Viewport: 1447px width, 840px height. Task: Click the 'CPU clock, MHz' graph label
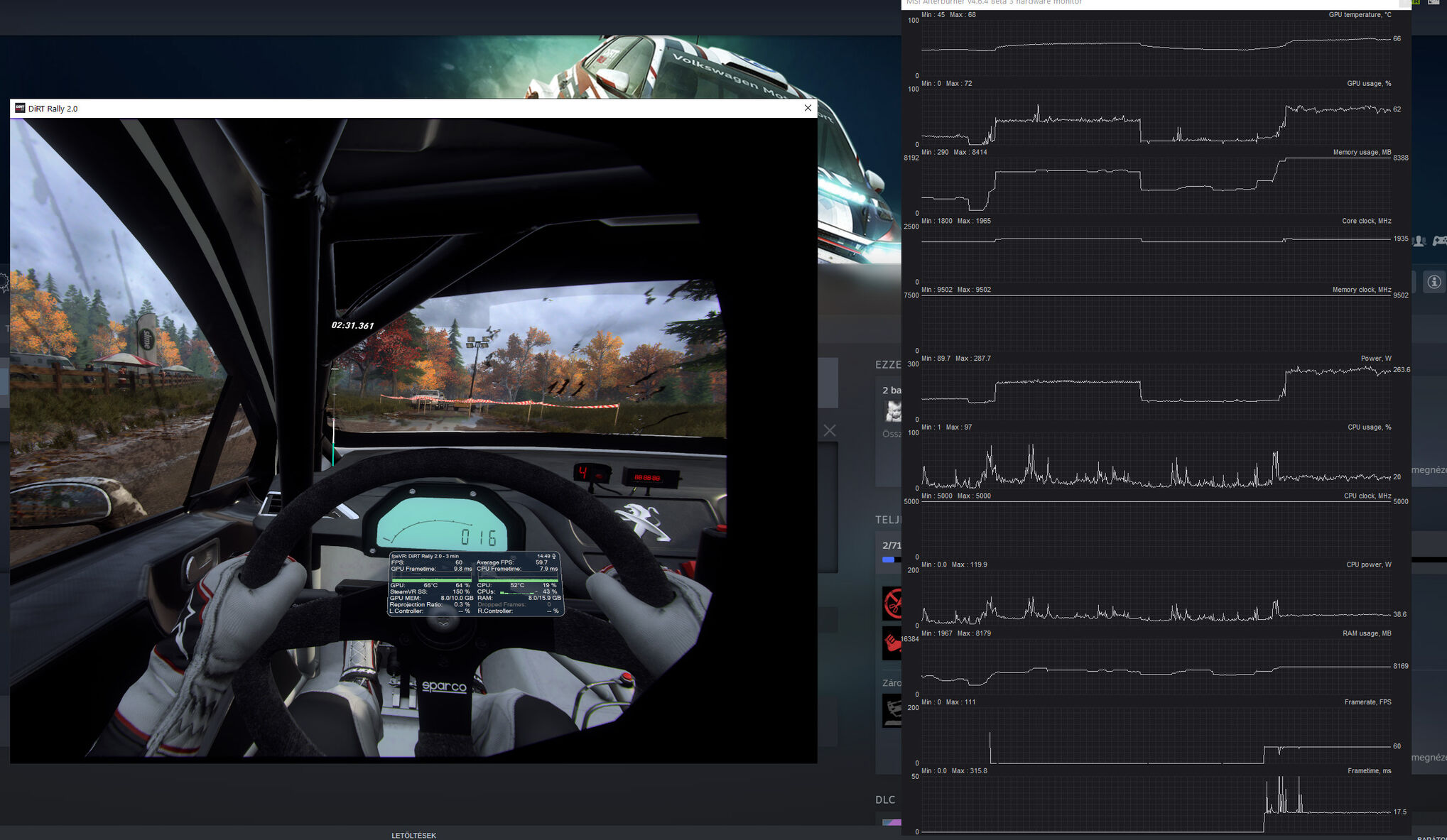1367,496
